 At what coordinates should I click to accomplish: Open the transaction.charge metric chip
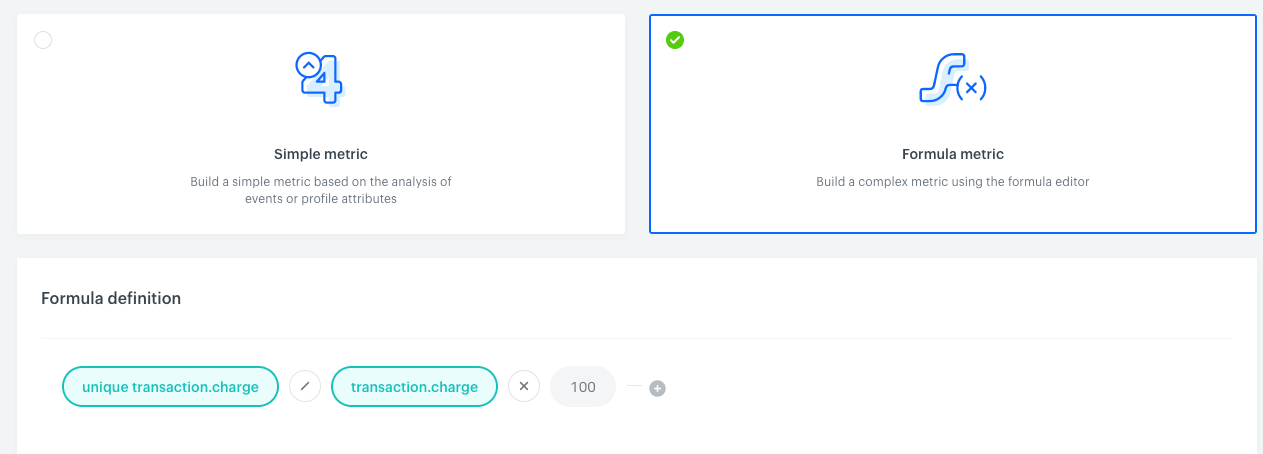click(x=414, y=387)
